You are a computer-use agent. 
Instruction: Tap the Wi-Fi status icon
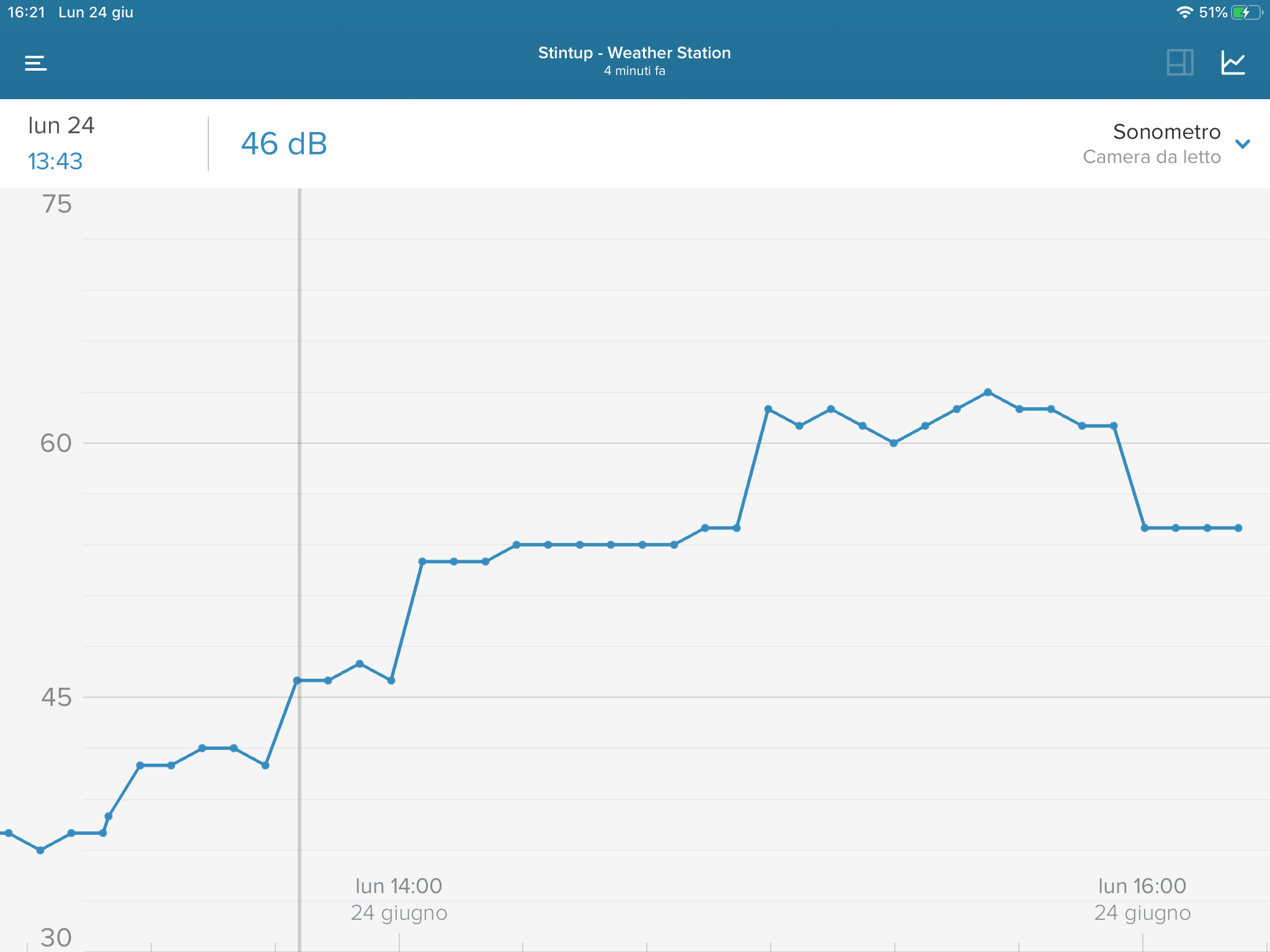1184,12
